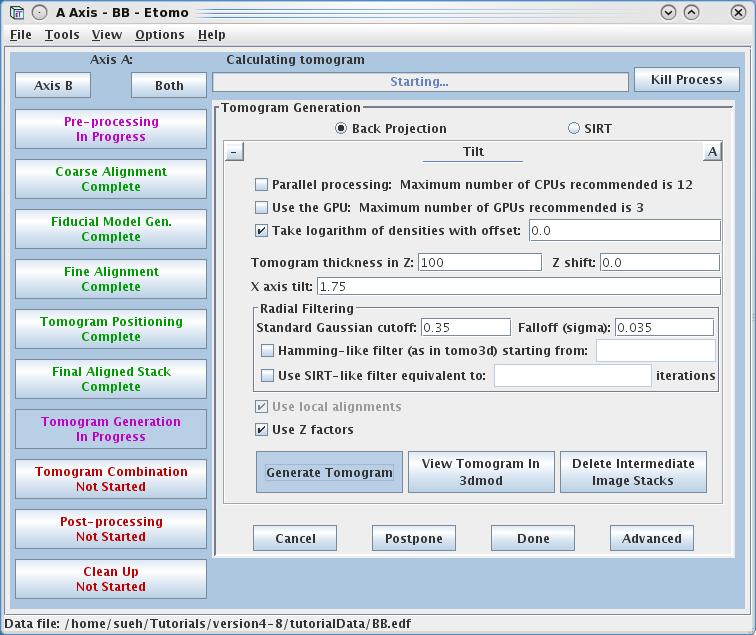Image resolution: width=756 pixels, height=635 pixels.
Task: Open Final Aligned Stack step
Action: coord(111,379)
